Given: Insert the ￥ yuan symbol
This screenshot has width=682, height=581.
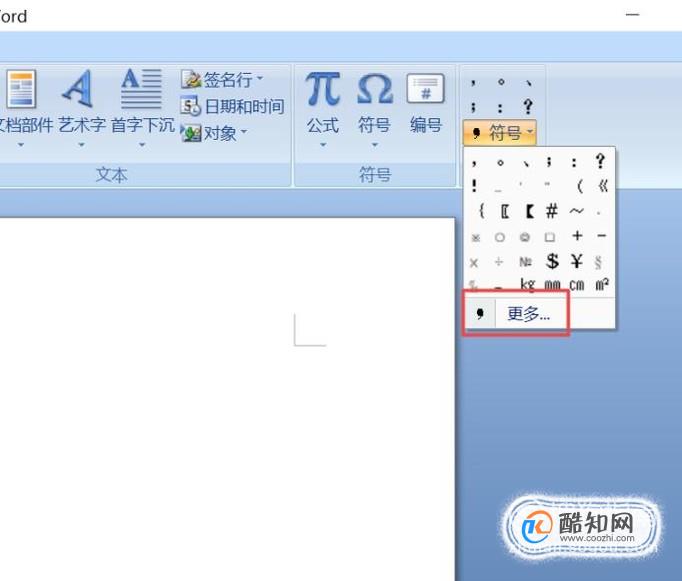Looking at the screenshot, I should tap(577, 261).
